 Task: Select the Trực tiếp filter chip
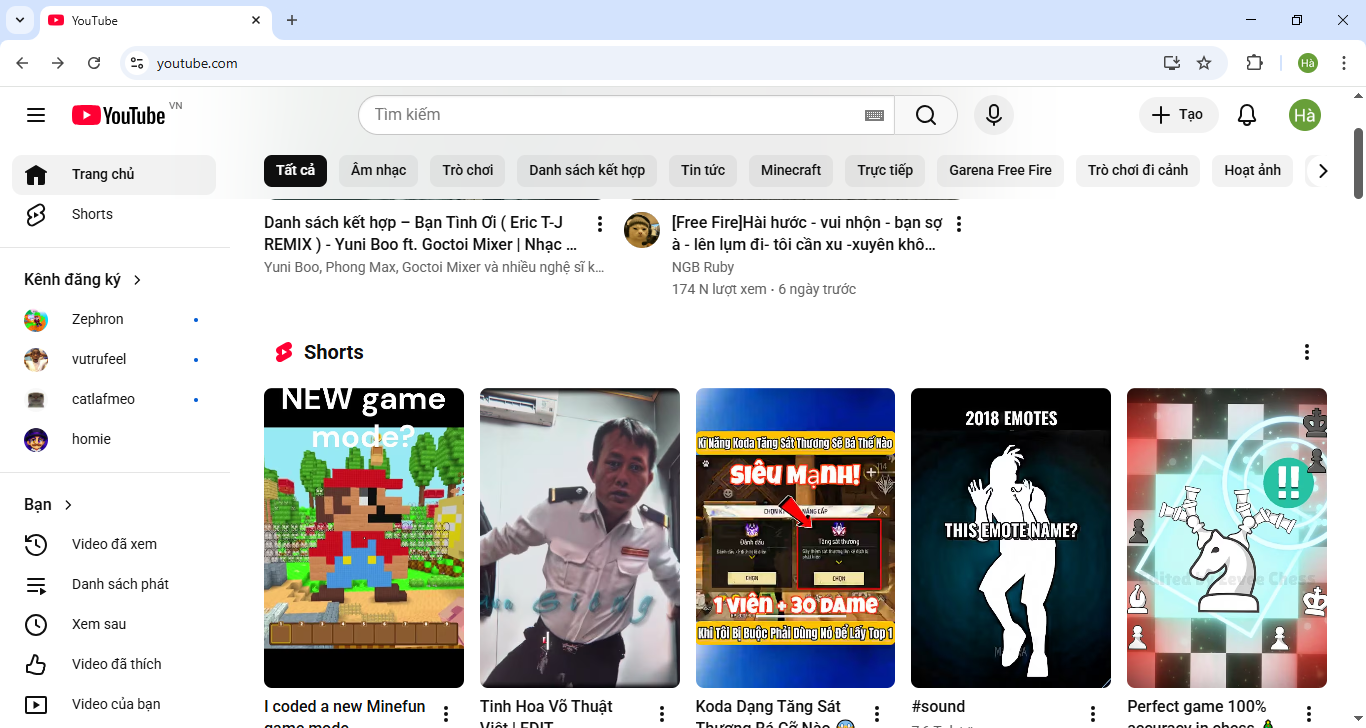click(x=885, y=170)
